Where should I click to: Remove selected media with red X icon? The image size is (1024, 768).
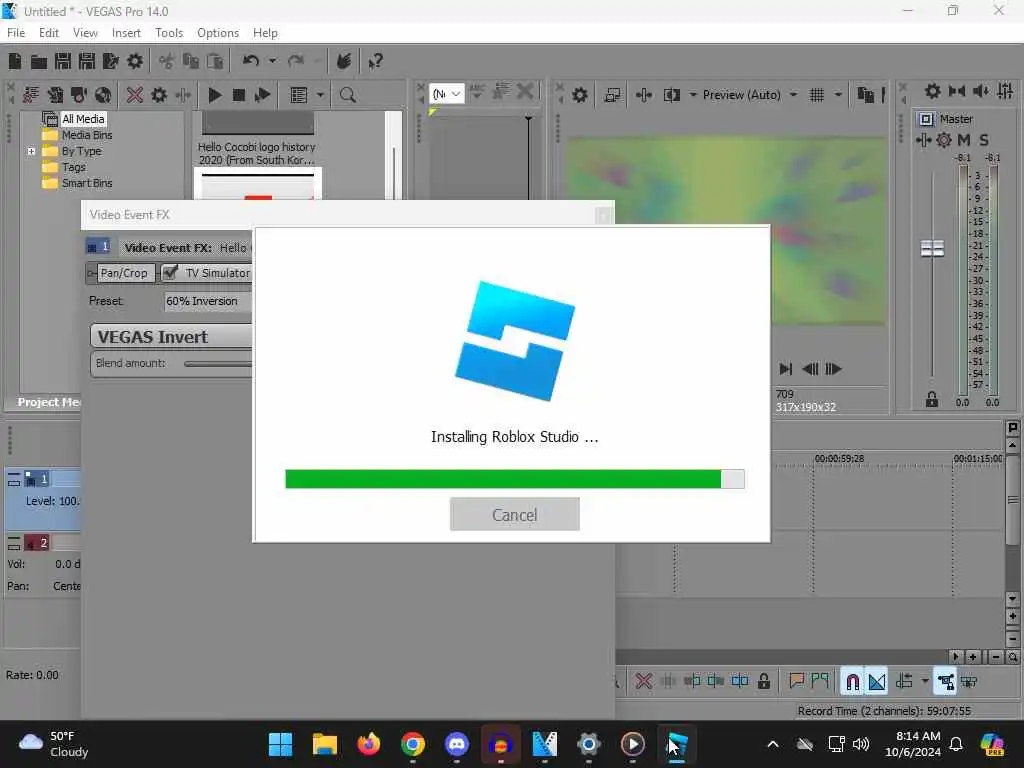135,95
